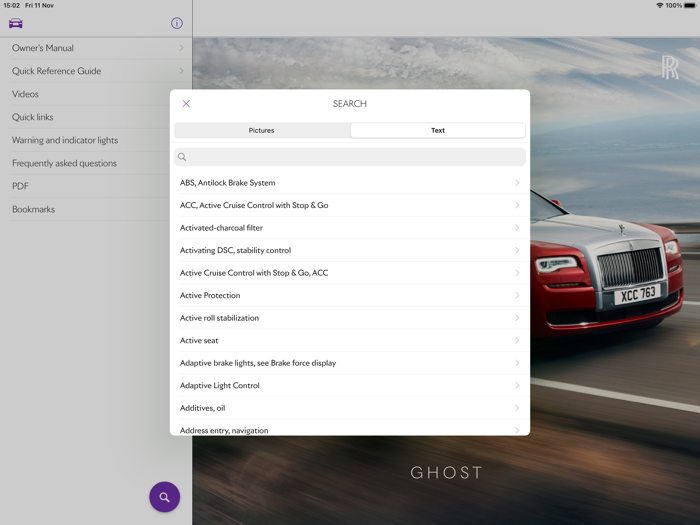Screen dimensions: 700x525
Task: Expand chevron on ABS row
Action: (517, 183)
